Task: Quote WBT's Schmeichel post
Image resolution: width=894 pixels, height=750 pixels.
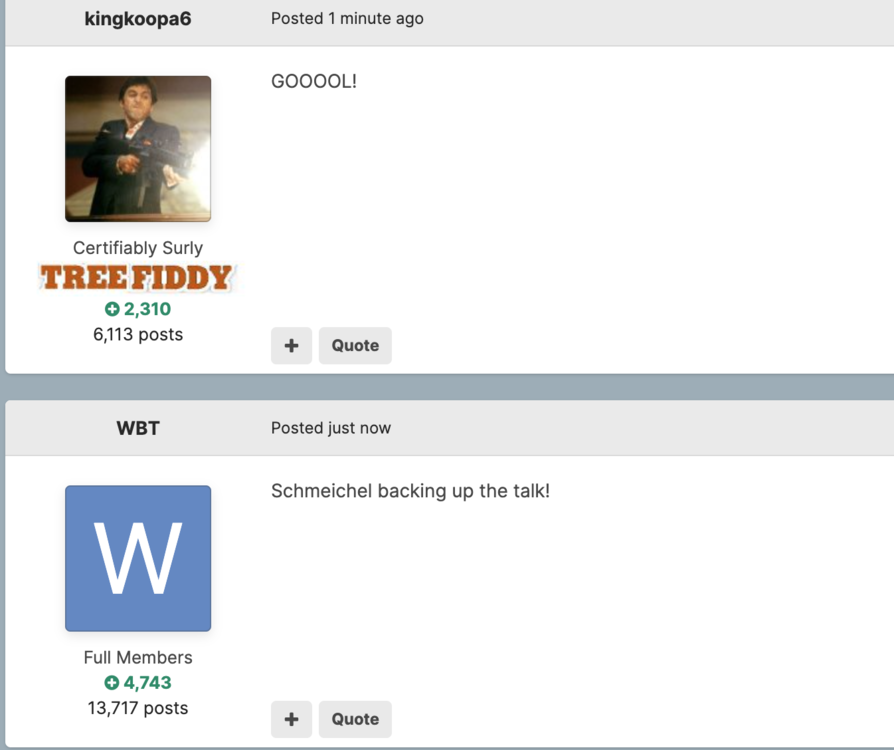Action: point(355,719)
